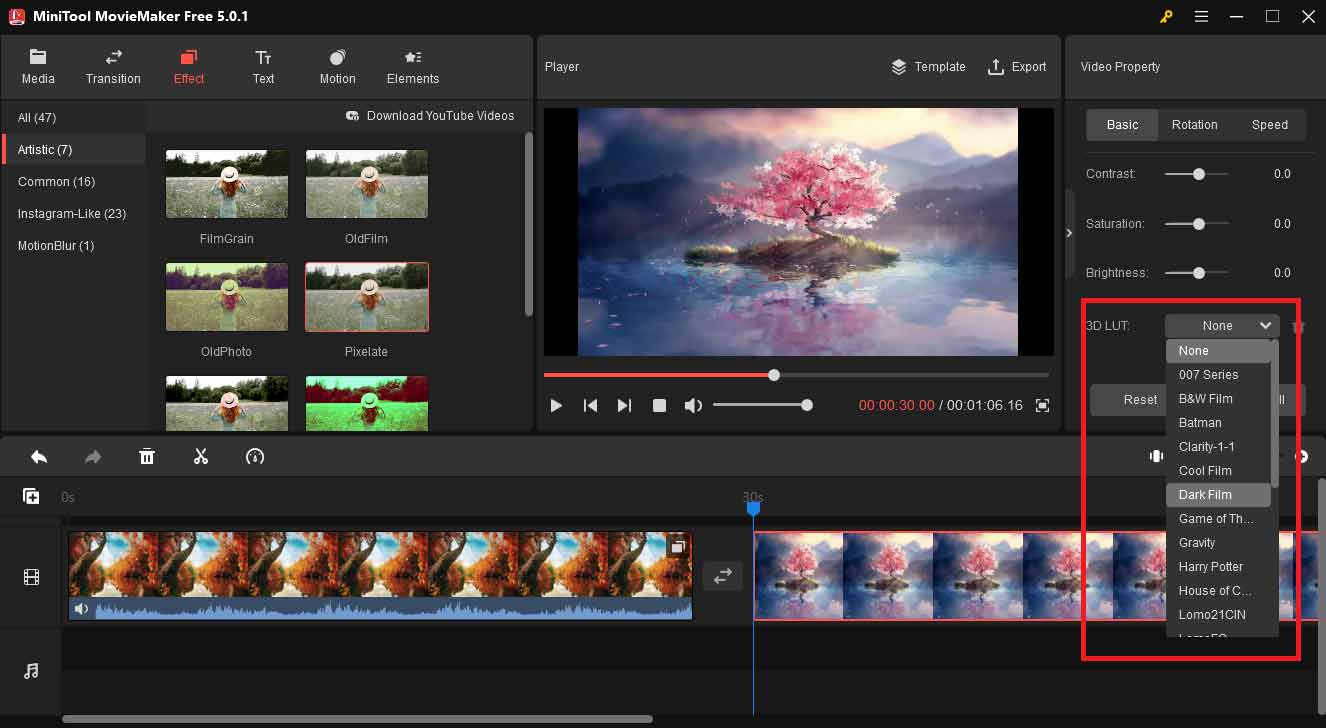Add a new track to timeline
1326x728 pixels.
(x=31, y=496)
